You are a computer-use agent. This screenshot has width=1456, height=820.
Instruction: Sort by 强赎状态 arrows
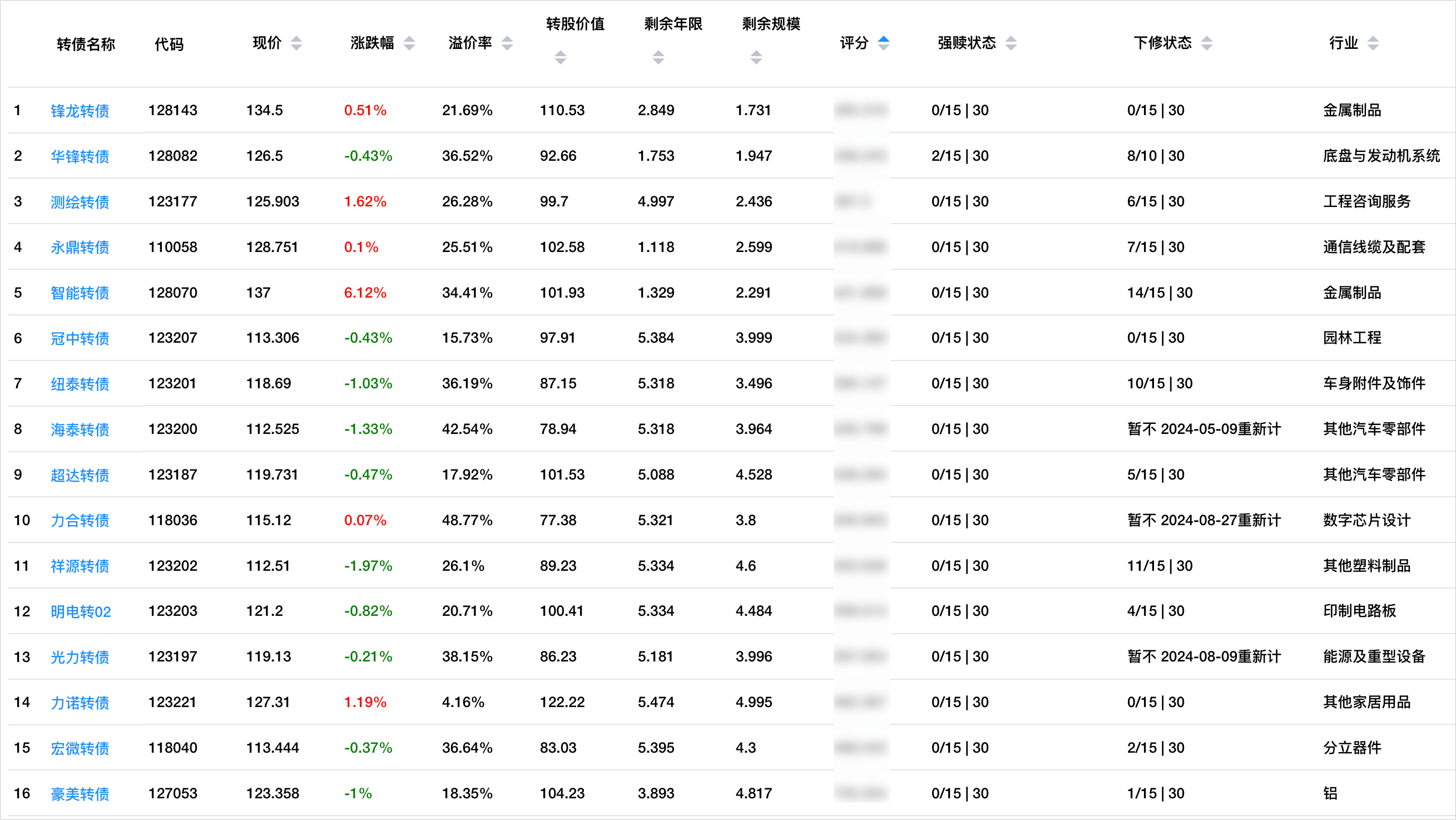[1011, 43]
